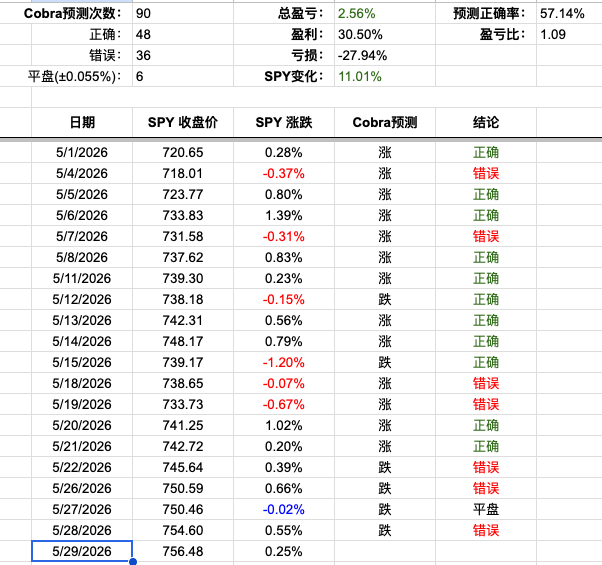The width and height of the screenshot is (602, 565).
Task: Click the date cell 5/1/2026
Action: [x=82, y=152]
